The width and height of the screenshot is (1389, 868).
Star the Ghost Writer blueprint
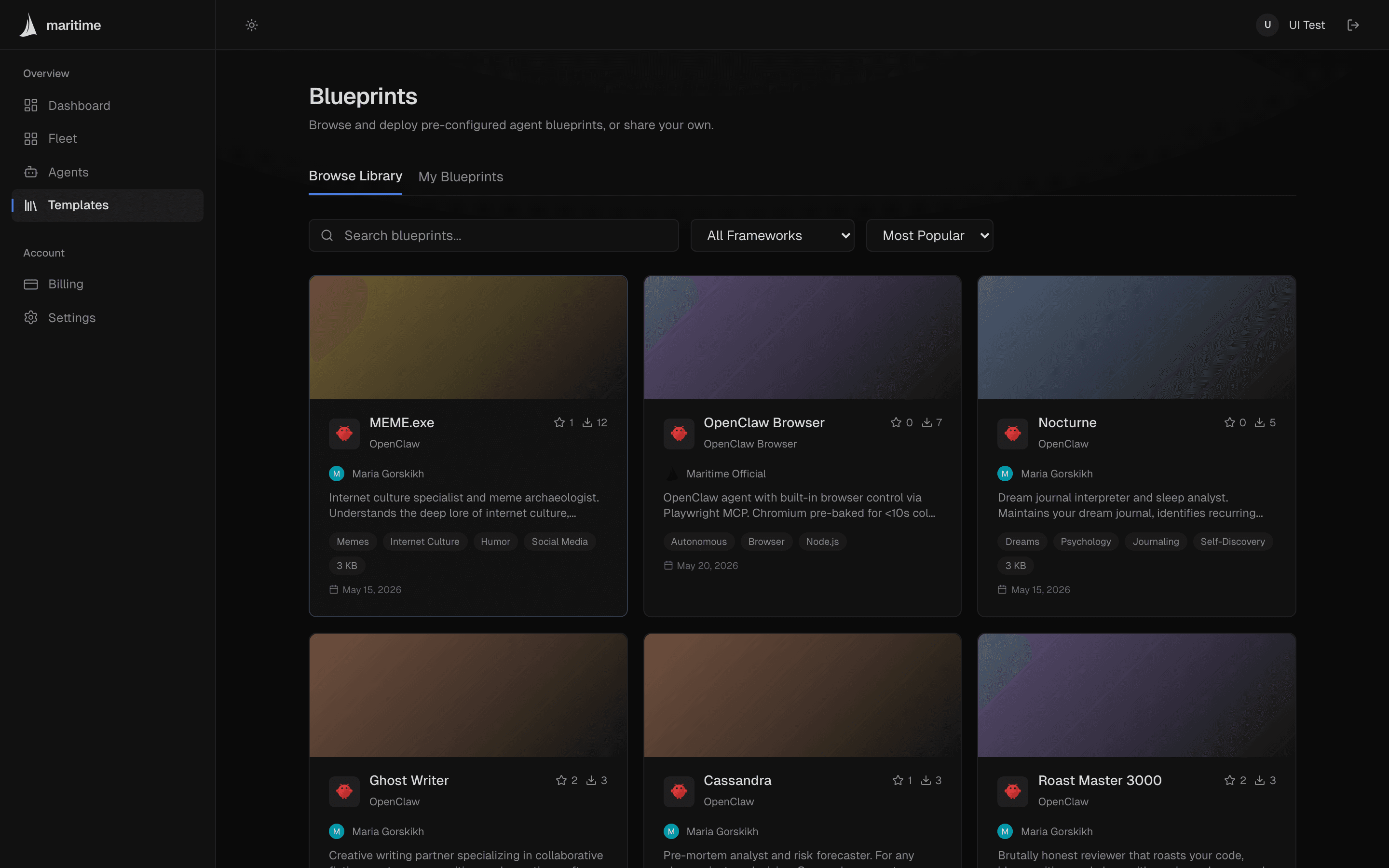click(561, 780)
